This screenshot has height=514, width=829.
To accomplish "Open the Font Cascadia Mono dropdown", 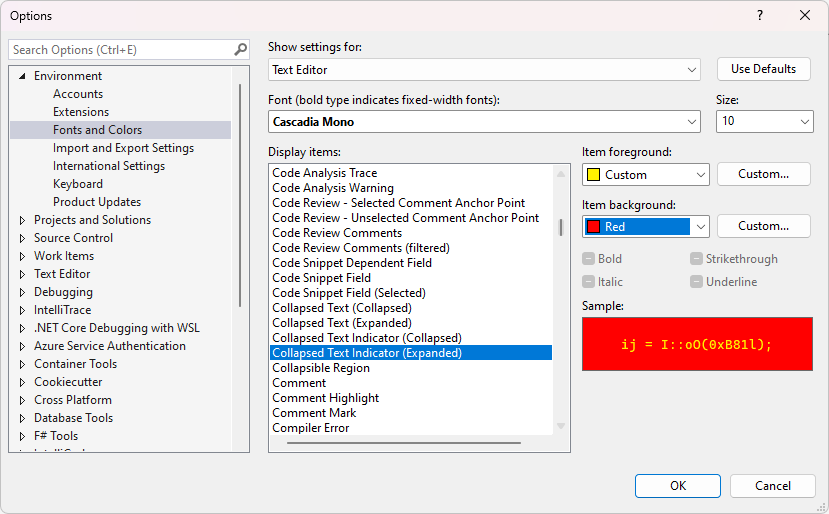I will click(484, 122).
